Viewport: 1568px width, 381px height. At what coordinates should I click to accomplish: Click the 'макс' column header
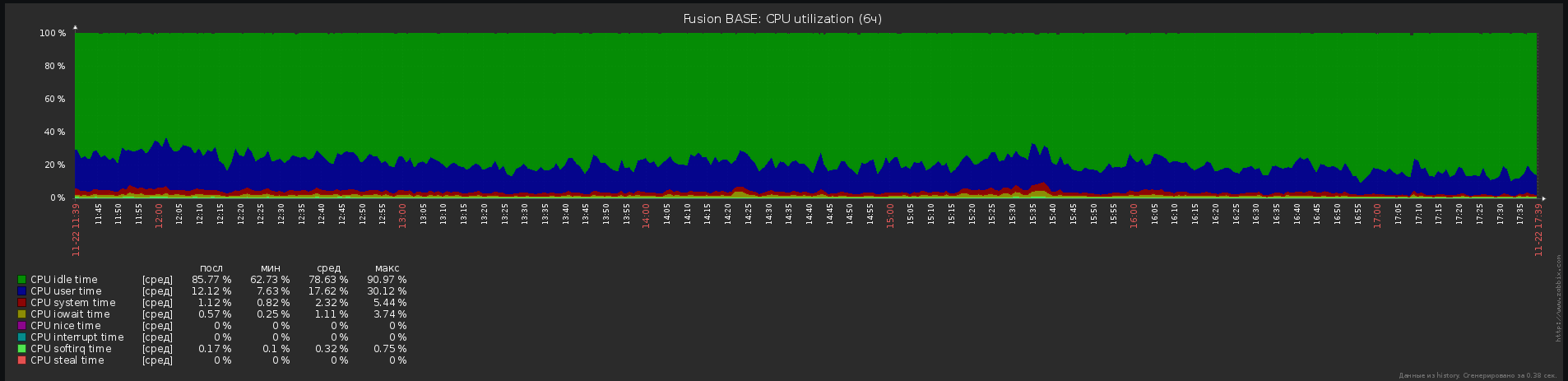[x=387, y=268]
